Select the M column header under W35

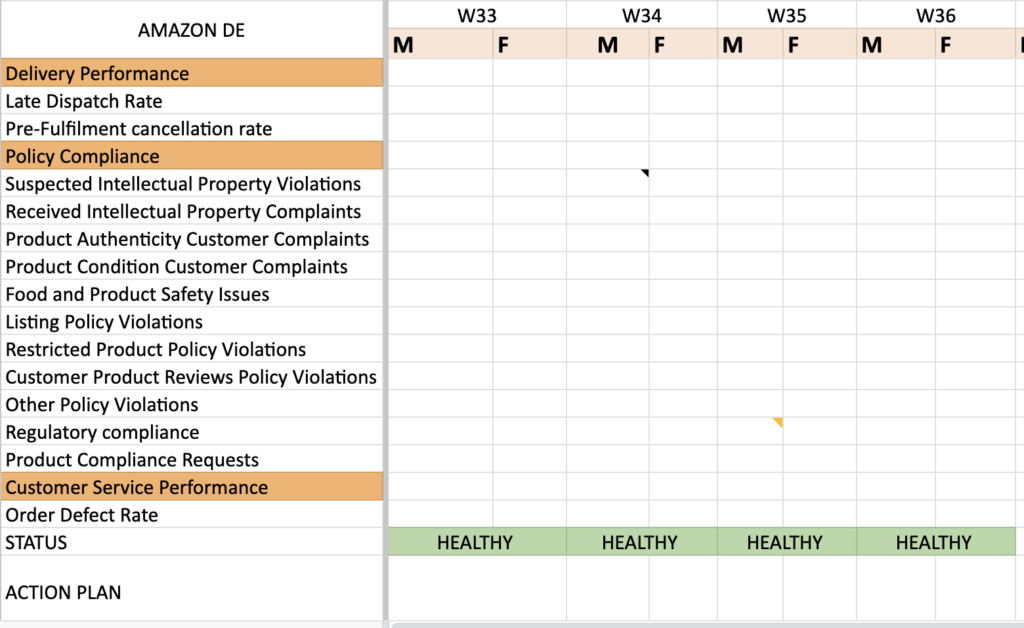point(750,44)
